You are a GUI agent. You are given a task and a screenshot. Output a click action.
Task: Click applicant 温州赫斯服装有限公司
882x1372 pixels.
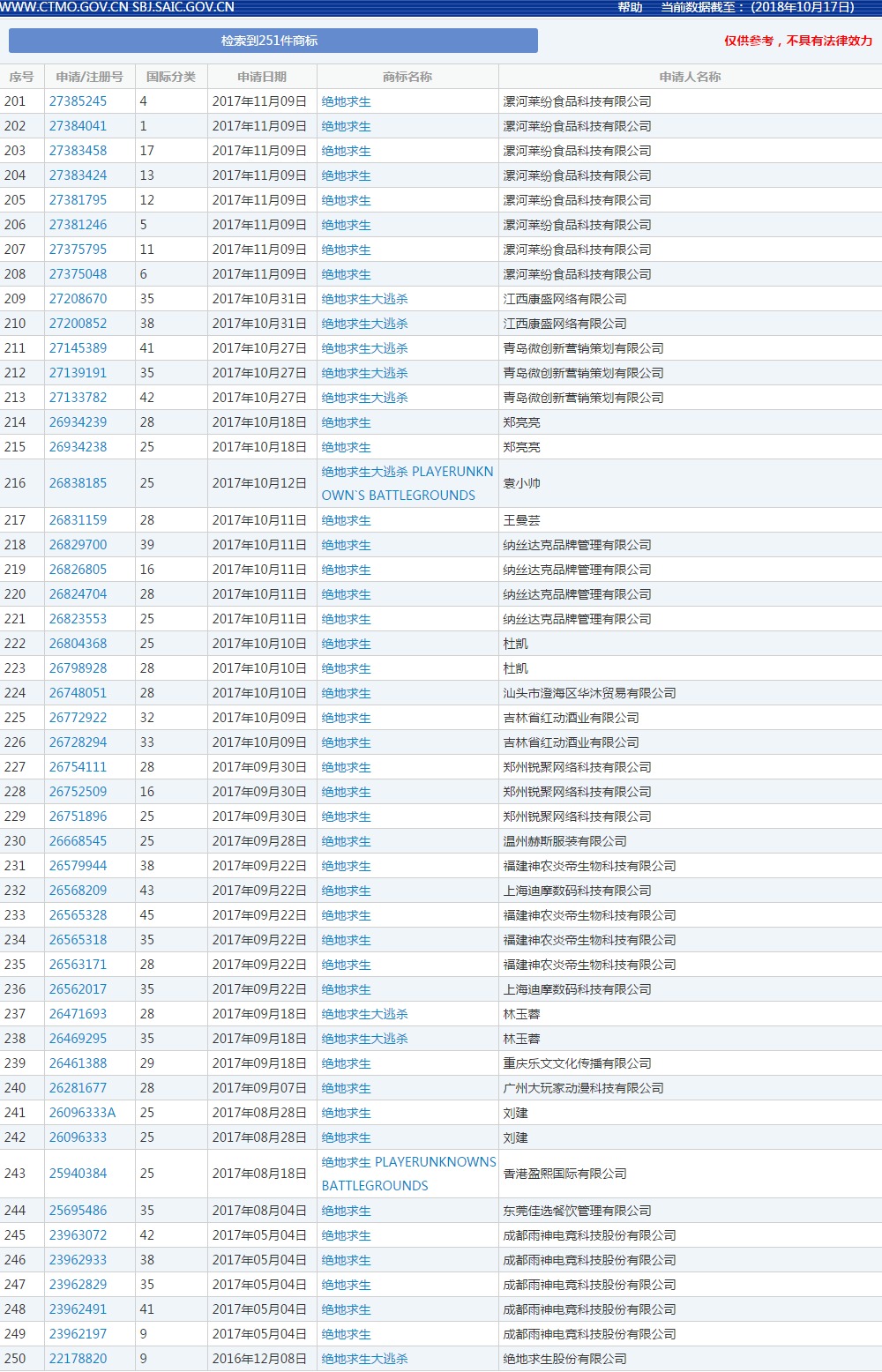pos(565,841)
